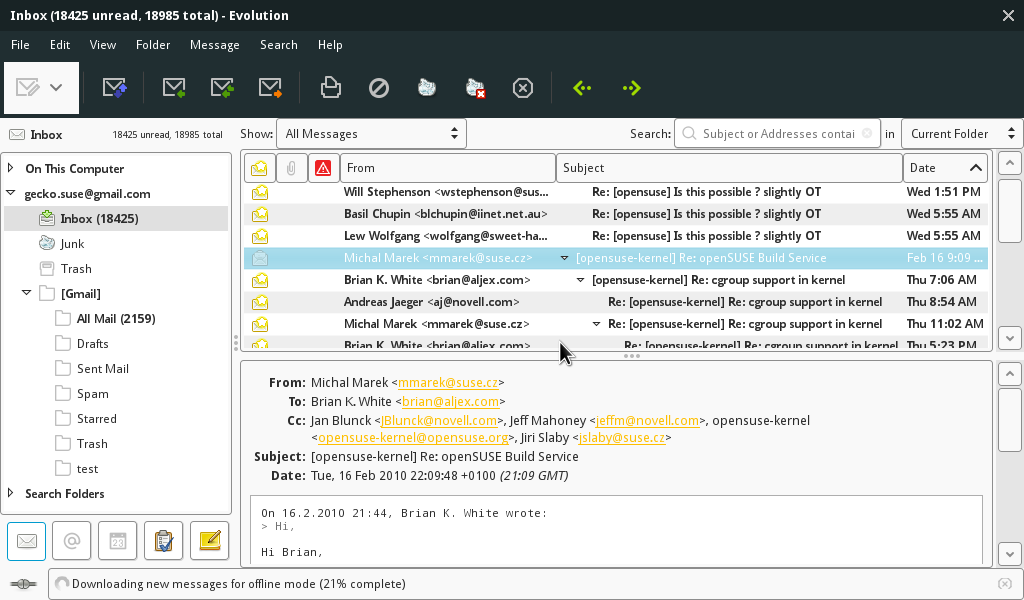Click the jeffm@novell.com link

(x=647, y=420)
